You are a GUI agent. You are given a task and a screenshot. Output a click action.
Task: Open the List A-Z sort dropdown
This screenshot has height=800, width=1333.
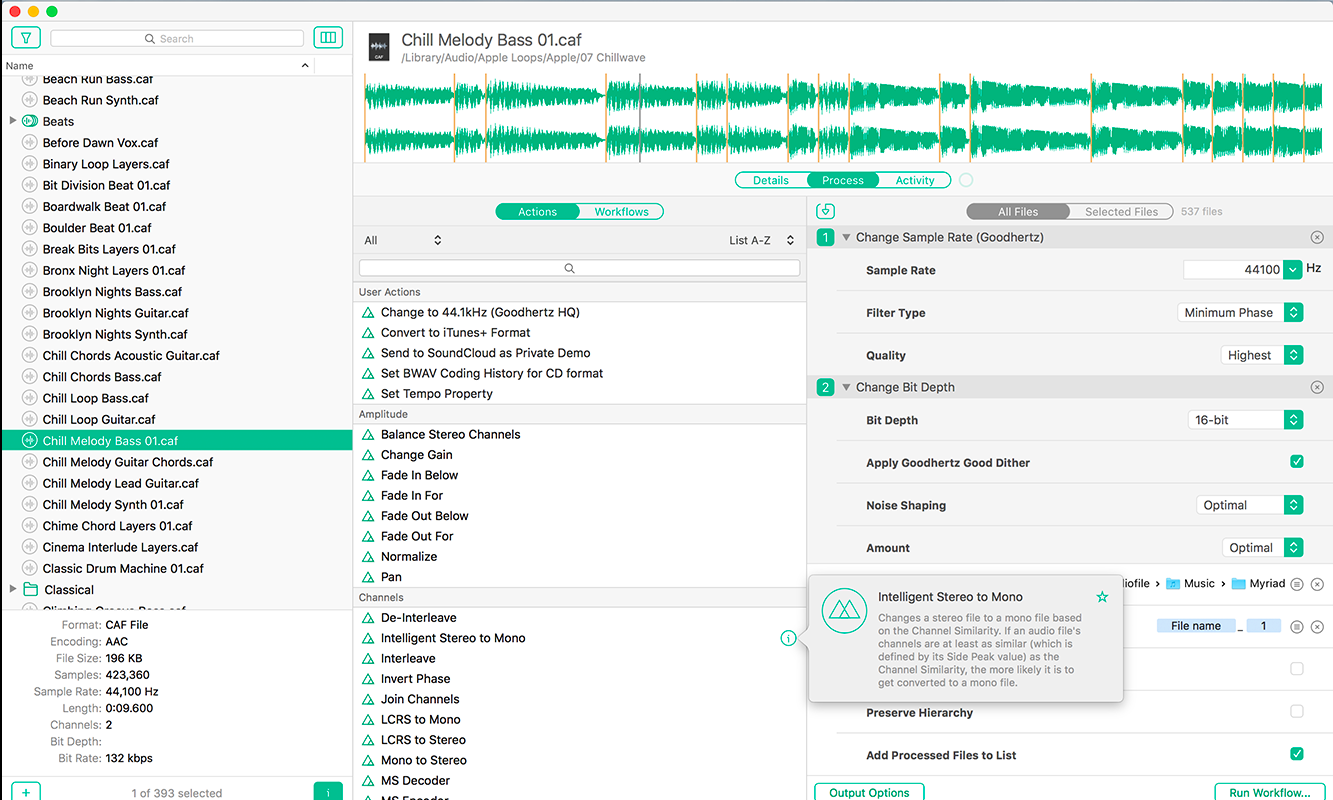(762, 240)
